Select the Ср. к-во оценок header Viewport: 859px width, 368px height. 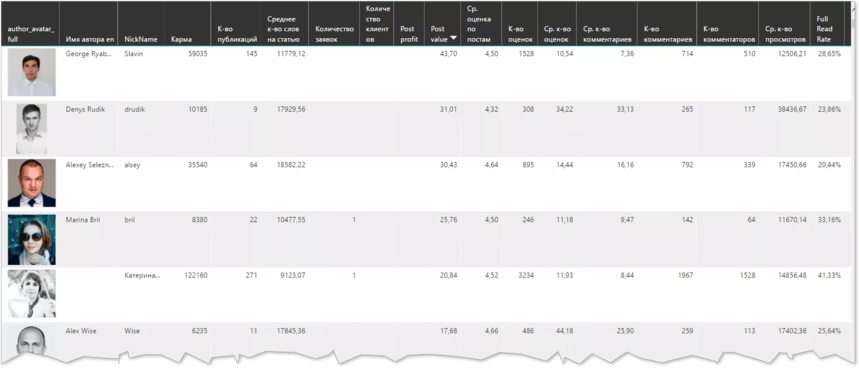click(x=558, y=34)
